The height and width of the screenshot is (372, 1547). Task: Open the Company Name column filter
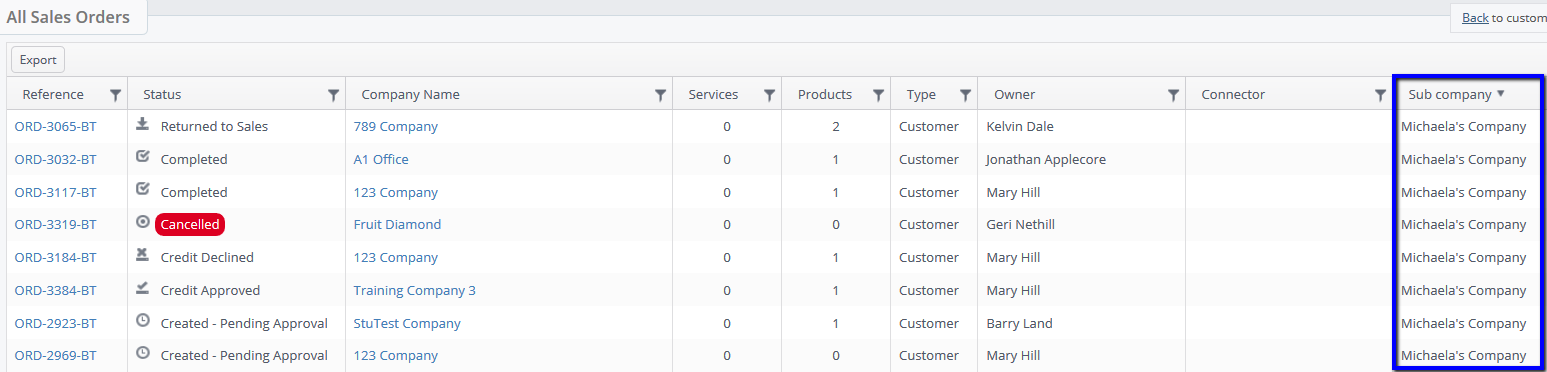click(661, 95)
